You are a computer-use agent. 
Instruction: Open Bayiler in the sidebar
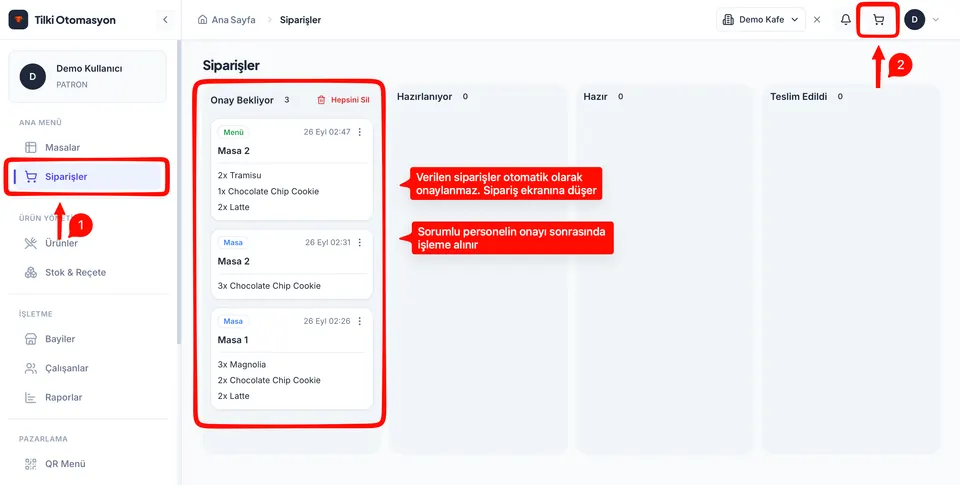tap(88, 339)
